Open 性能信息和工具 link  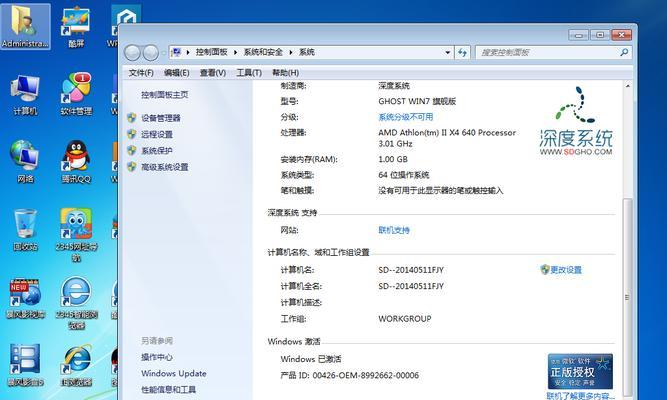[x=168, y=390]
